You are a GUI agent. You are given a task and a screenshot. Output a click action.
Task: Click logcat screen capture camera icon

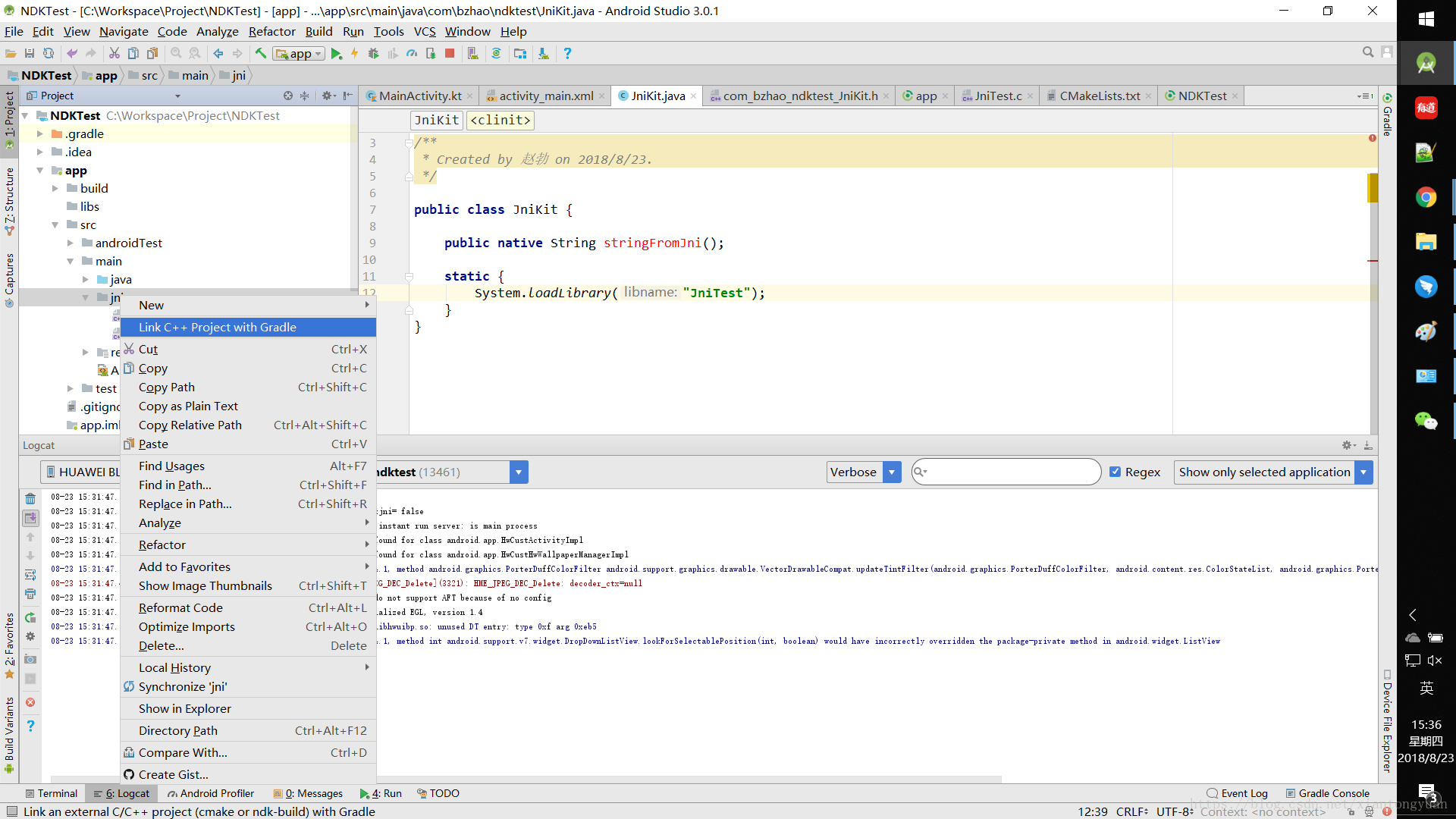coord(30,660)
